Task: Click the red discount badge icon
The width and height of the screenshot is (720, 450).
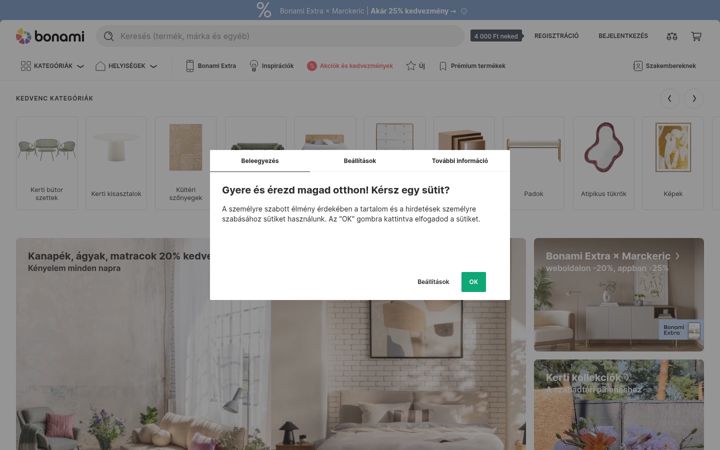Action: click(312, 66)
